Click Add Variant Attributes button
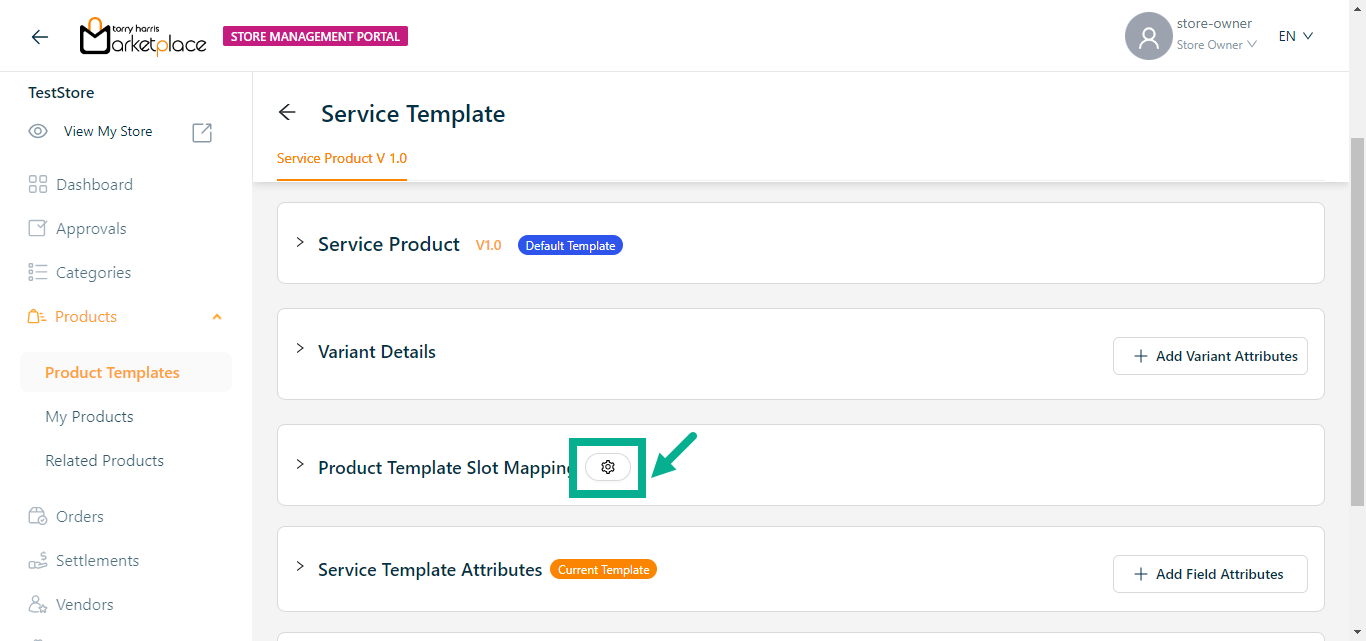Screen dimensions: 1366x641 (x=1210, y=356)
